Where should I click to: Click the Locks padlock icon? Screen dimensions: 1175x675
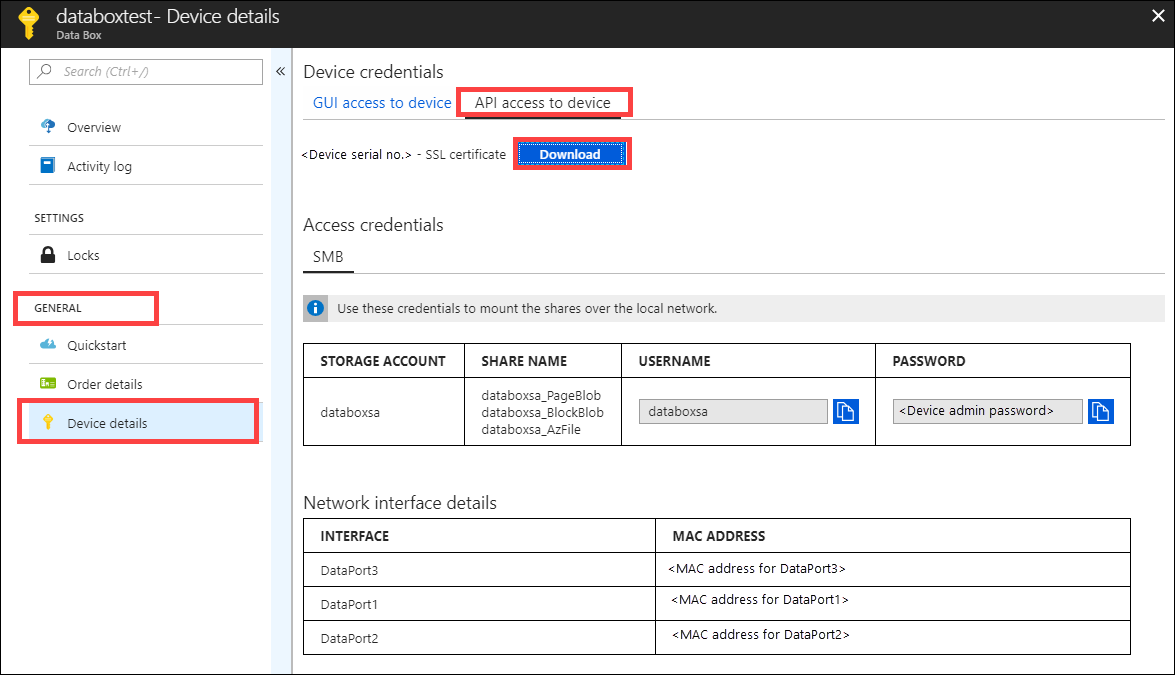[47, 254]
